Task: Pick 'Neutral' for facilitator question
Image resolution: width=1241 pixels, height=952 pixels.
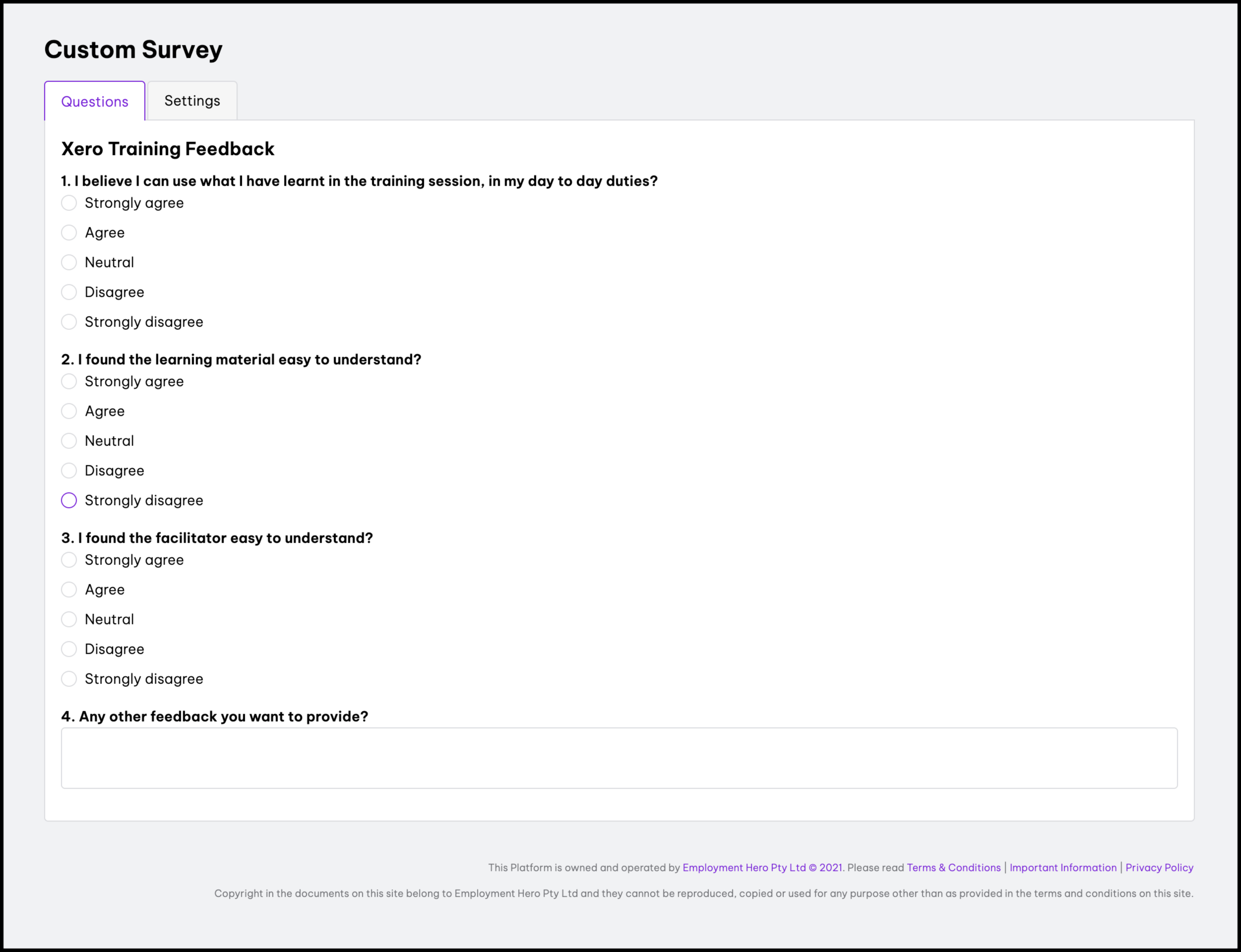Action: pyautogui.click(x=68, y=619)
